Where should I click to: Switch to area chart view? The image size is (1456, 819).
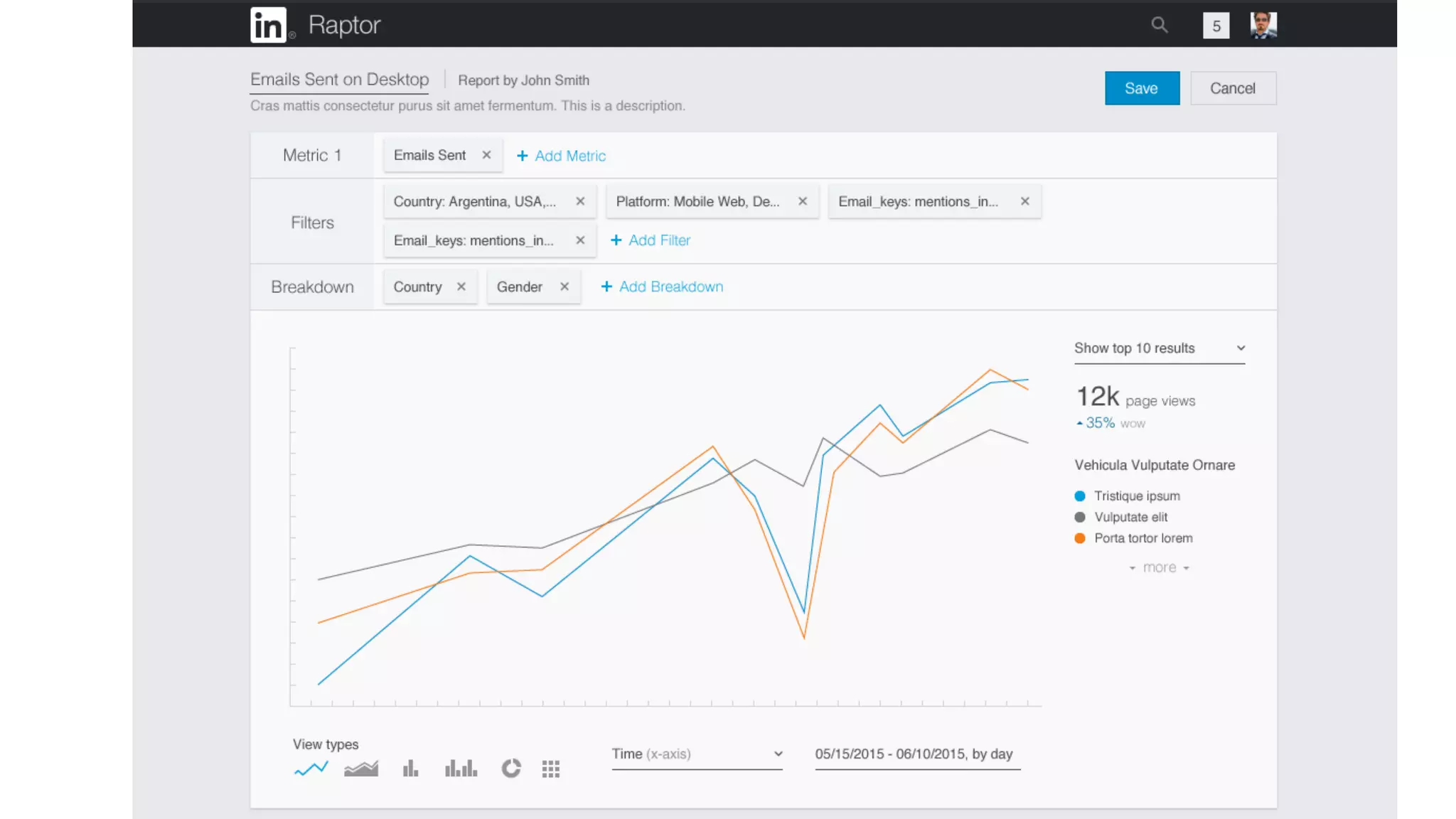pyautogui.click(x=361, y=769)
